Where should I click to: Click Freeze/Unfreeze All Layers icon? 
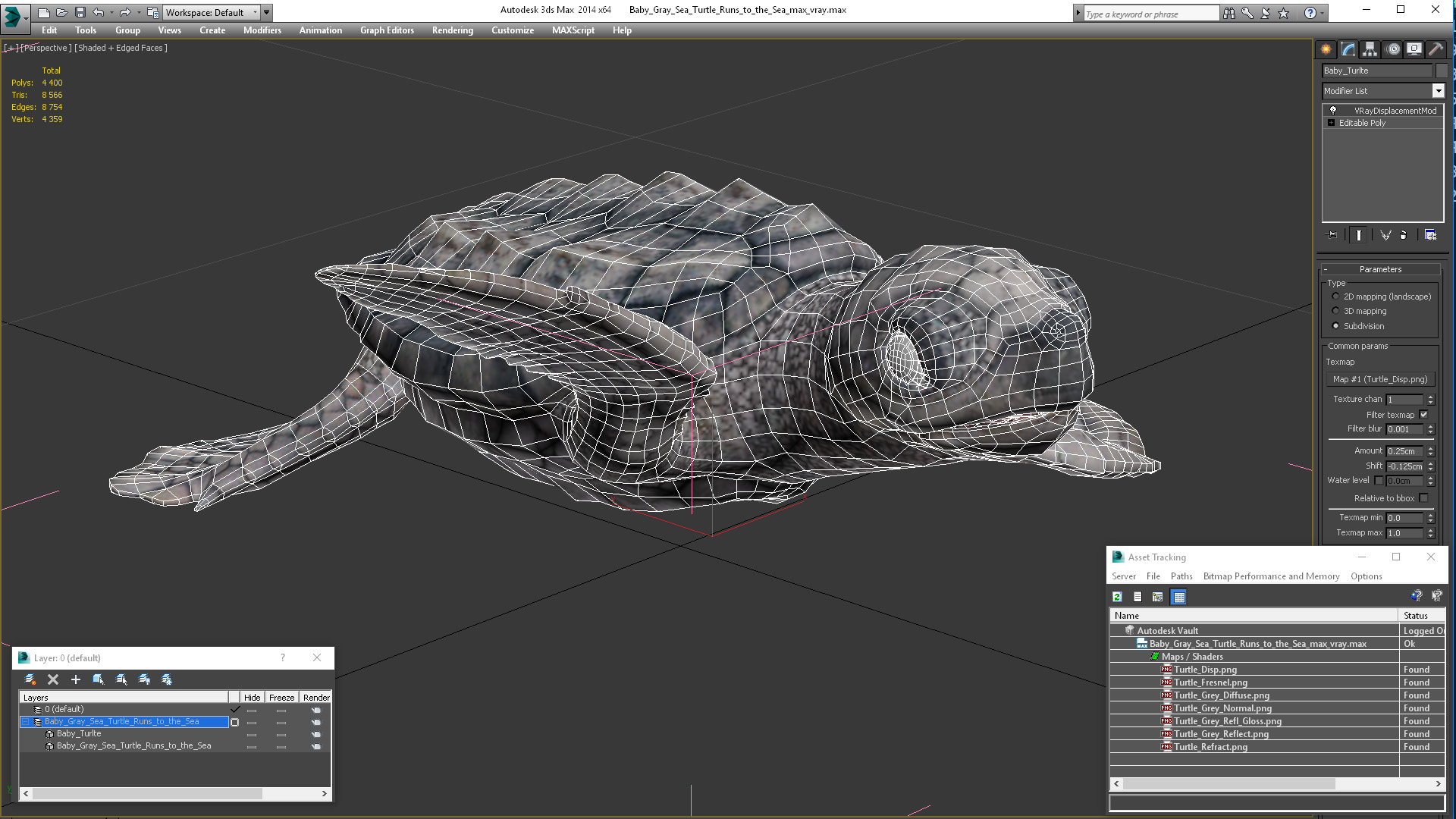(167, 679)
